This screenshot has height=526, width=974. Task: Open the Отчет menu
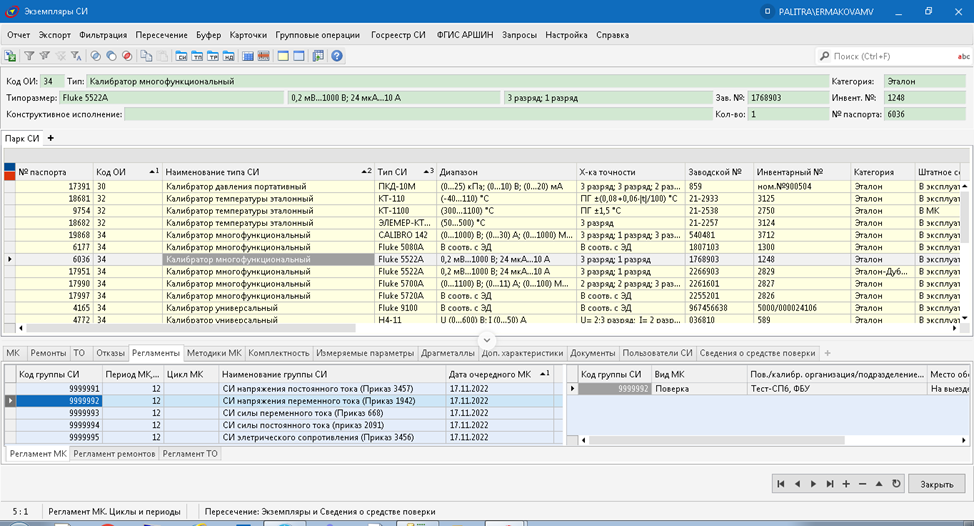(19, 35)
